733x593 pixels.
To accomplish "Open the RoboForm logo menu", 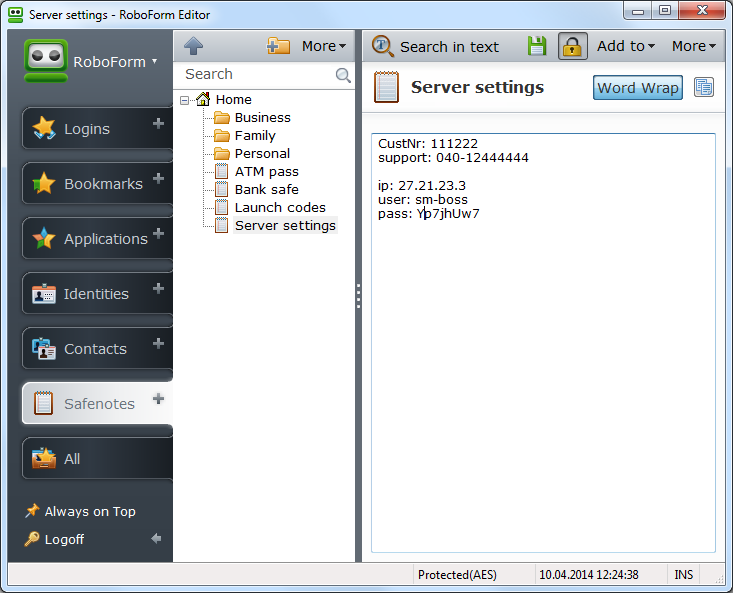I will click(x=91, y=61).
